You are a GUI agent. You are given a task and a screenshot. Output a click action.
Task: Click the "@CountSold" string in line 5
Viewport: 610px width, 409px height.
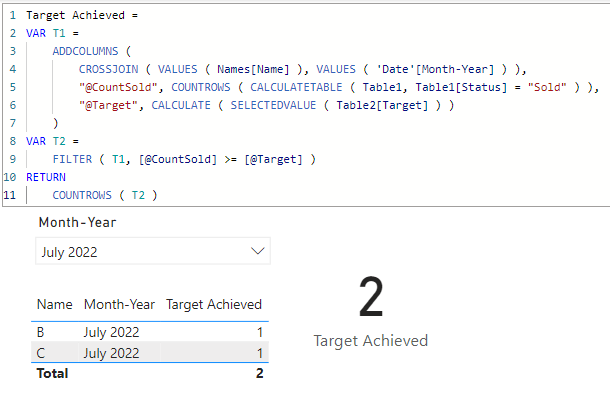(118, 87)
